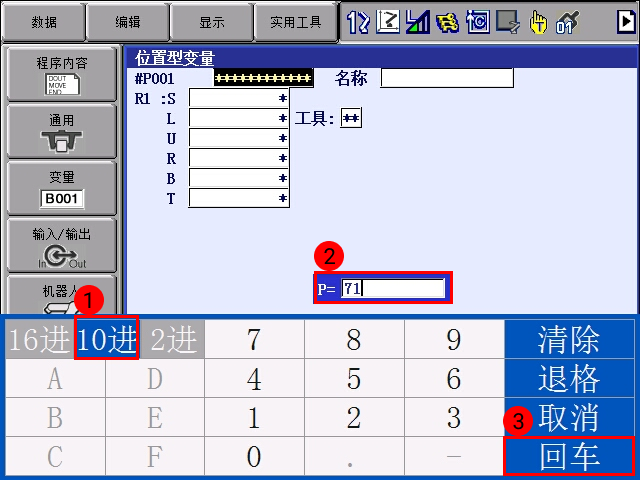Open the 实用工具 utility menu

296,22
